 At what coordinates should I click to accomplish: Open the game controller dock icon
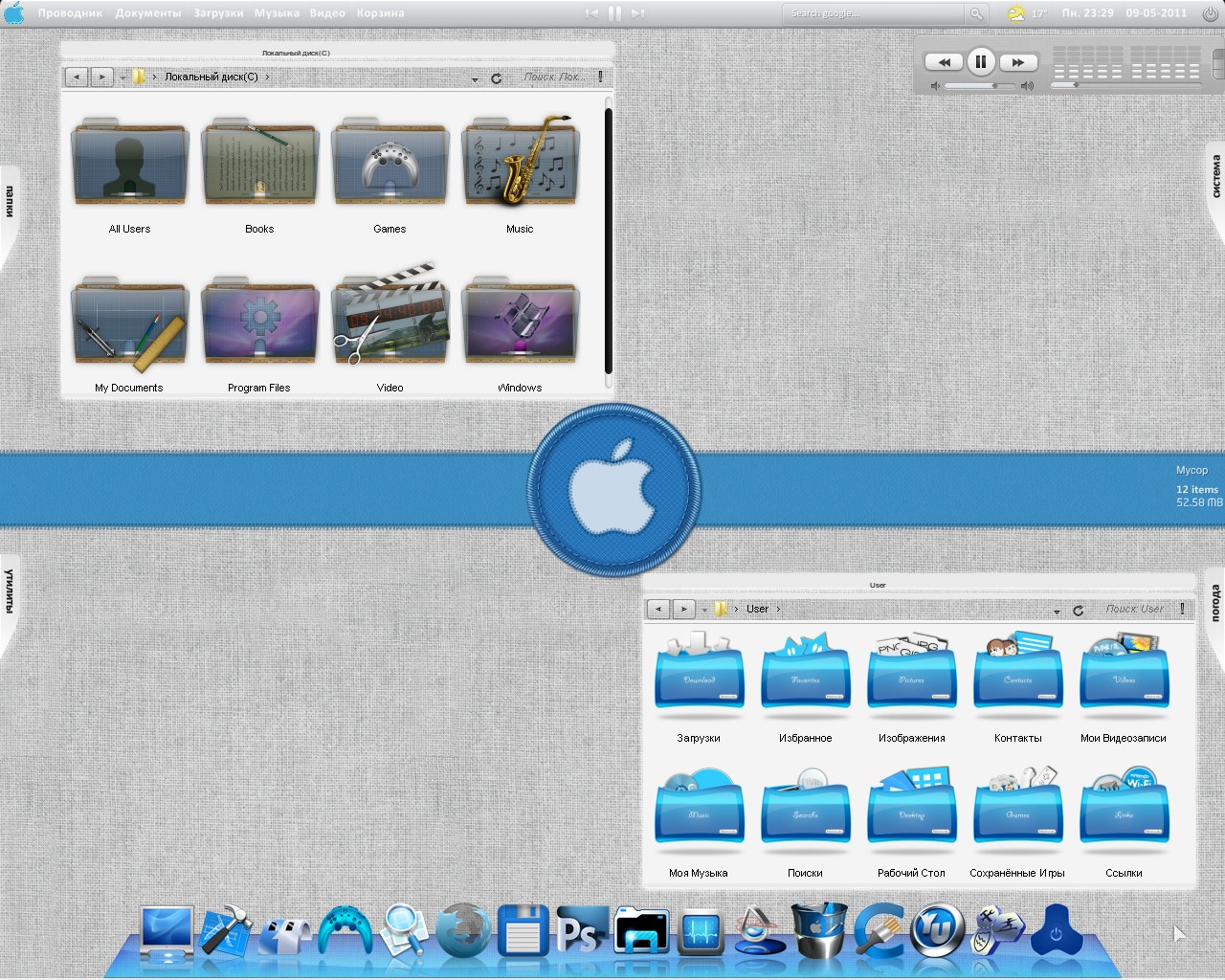(x=345, y=931)
